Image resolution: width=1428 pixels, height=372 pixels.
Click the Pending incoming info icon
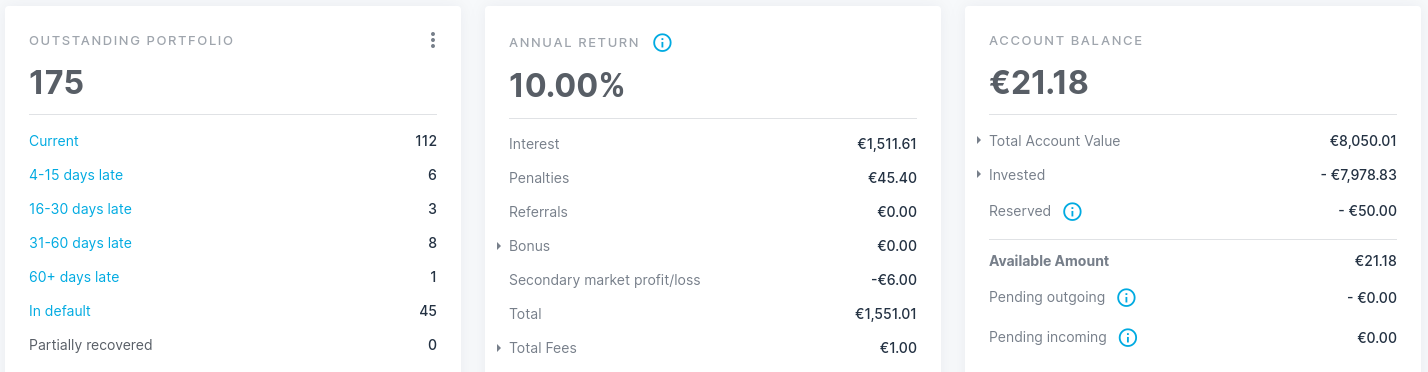pyautogui.click(x=1128, y=338)
